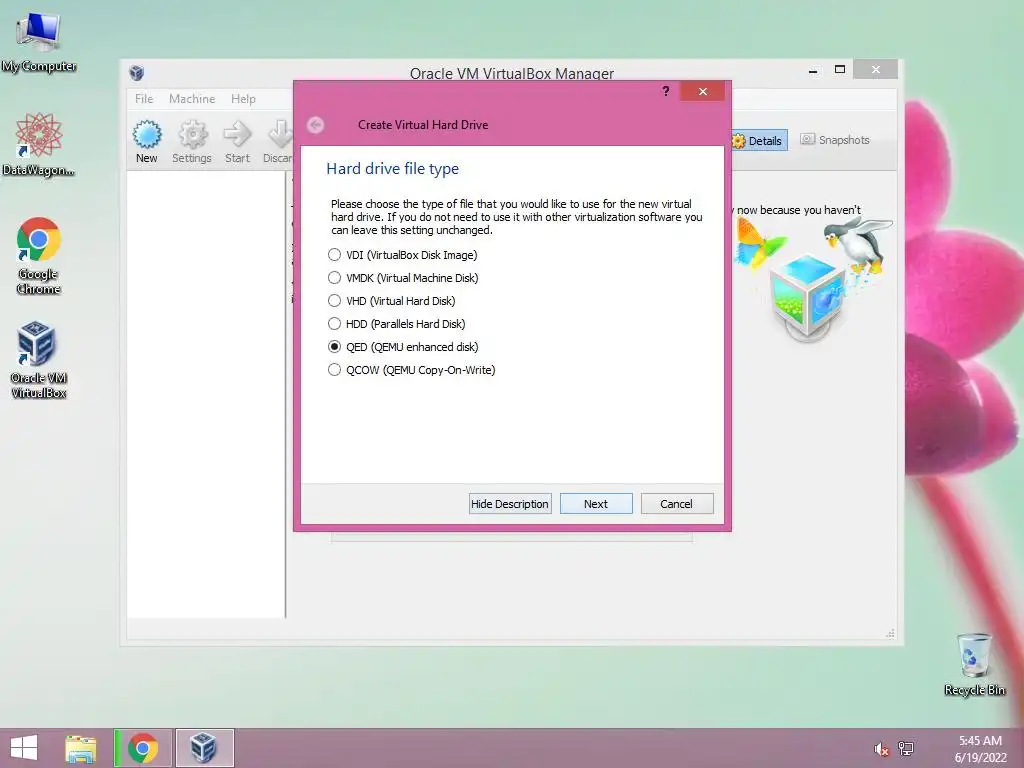
Task: Open File Explorer from taskbar
Action: pos(80,748)
